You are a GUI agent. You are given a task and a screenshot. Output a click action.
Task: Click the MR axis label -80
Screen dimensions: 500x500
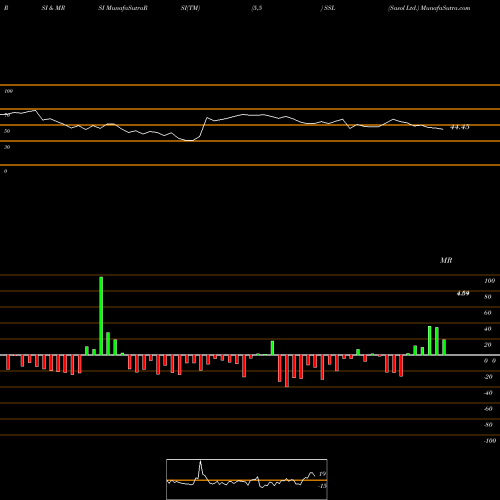pyautogui.click(x=488, y=425)
